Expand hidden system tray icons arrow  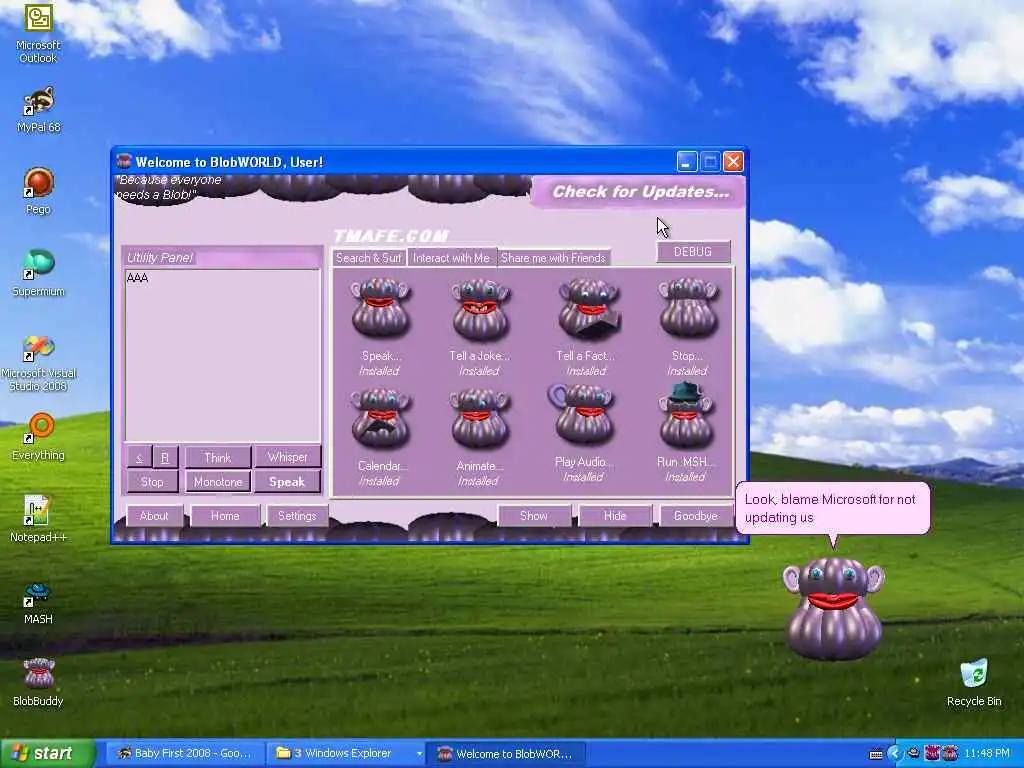tap(894, 754)
